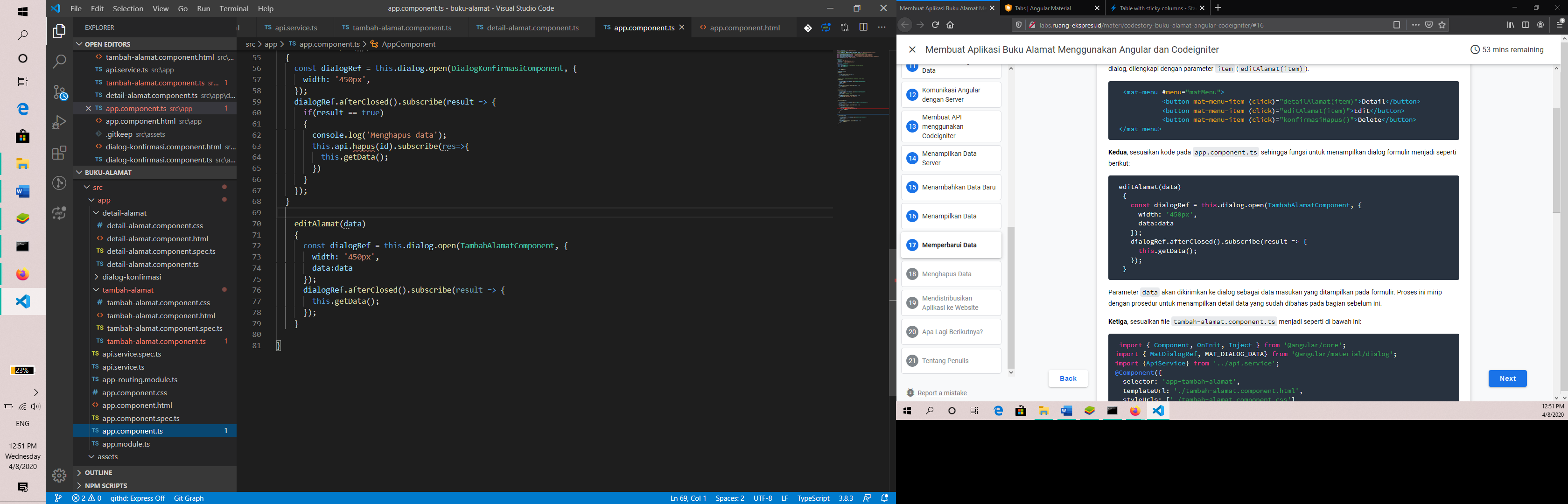Click Report a mistake link

[942, 393]
